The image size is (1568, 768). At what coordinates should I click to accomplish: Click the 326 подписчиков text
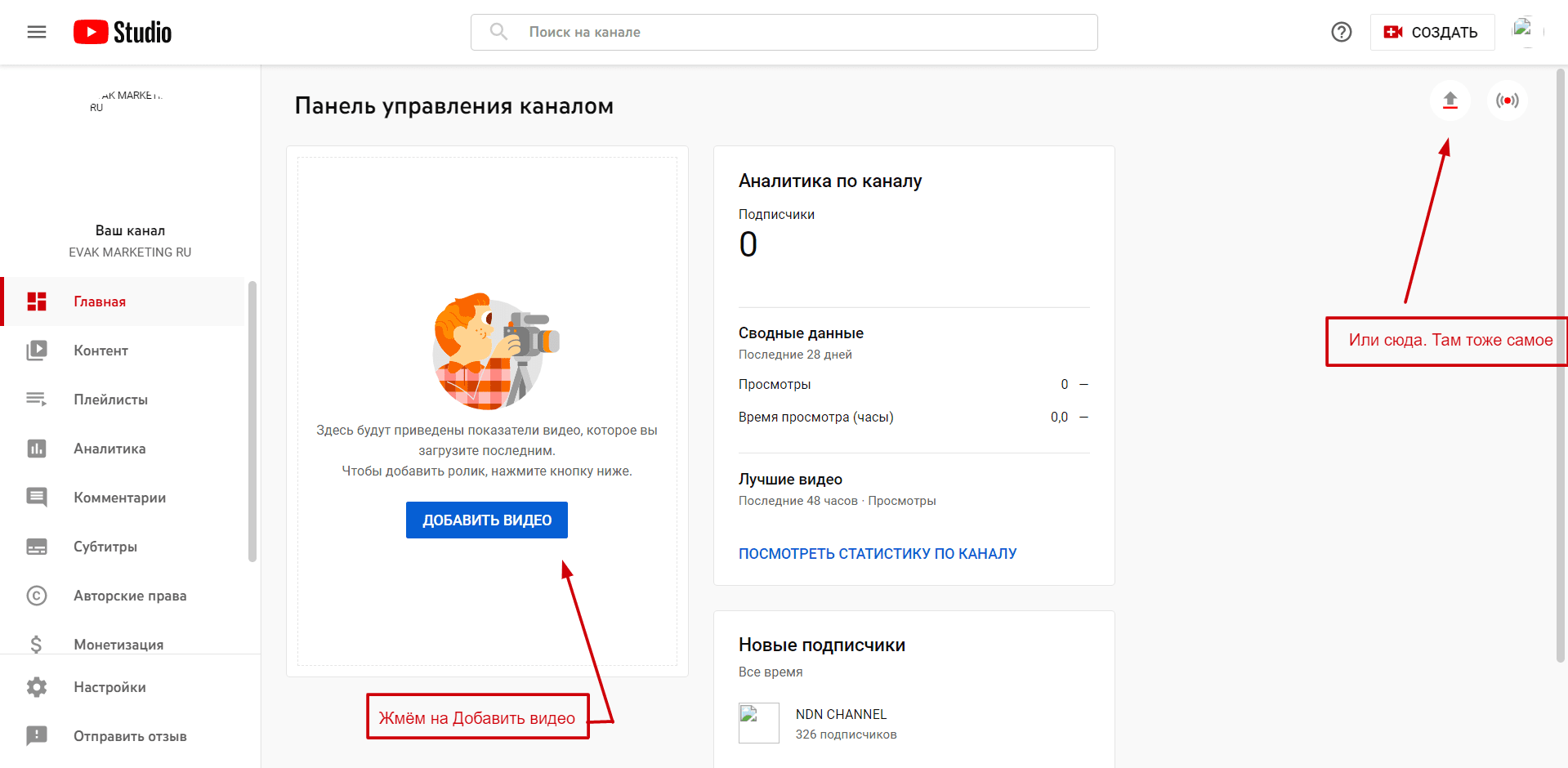pos(847,735)
